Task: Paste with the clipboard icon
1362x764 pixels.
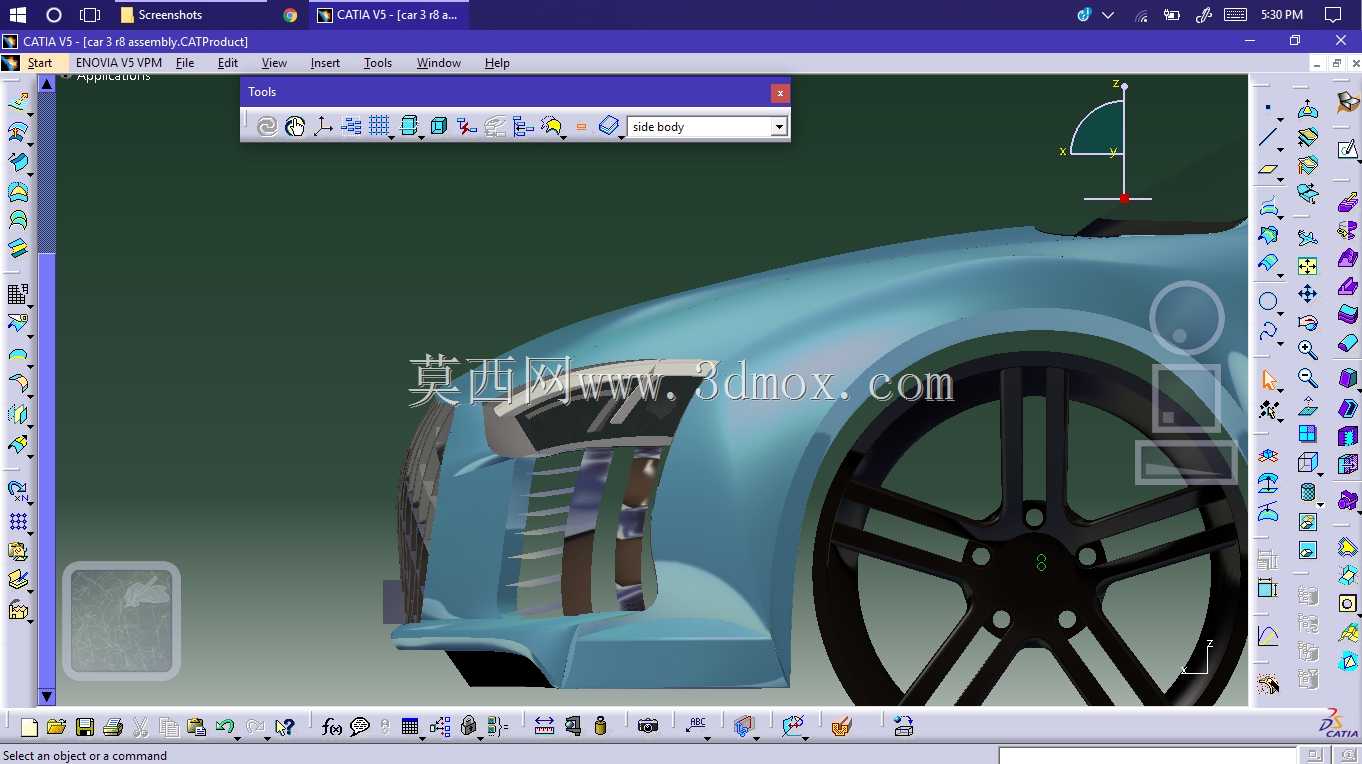Action: (196, 727)
